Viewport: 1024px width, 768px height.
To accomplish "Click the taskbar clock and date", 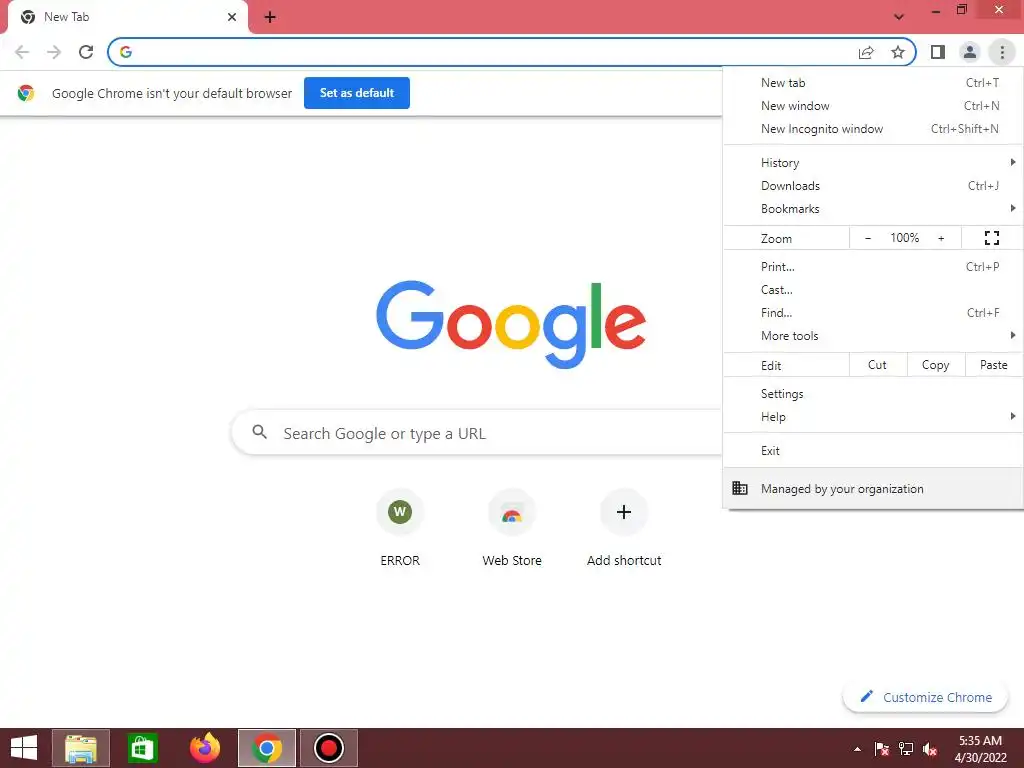I will click(x=980, y=749).
